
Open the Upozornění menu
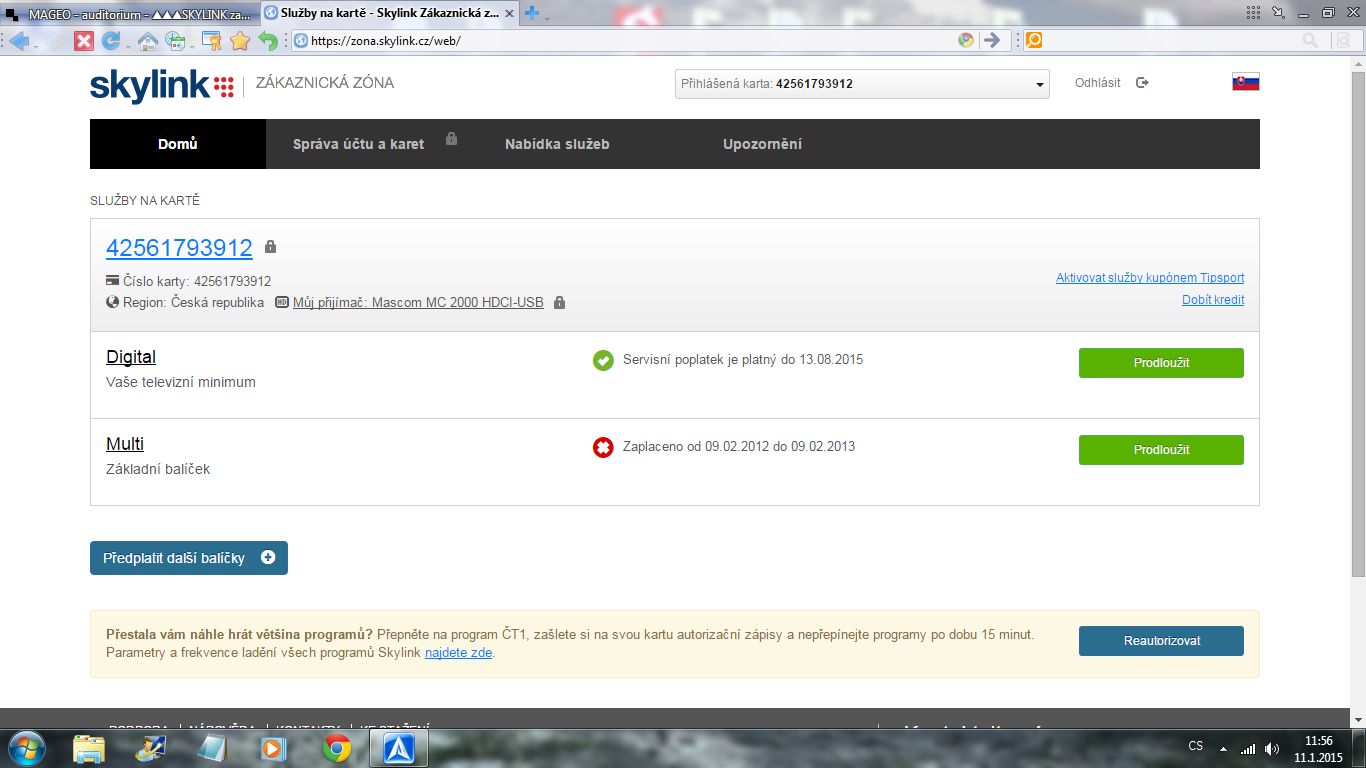tap(762, 144)
